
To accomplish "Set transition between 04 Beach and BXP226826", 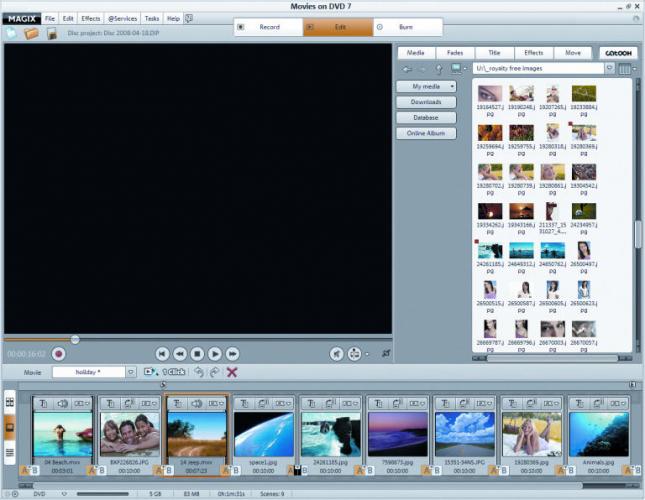I will tap(96, 470).
